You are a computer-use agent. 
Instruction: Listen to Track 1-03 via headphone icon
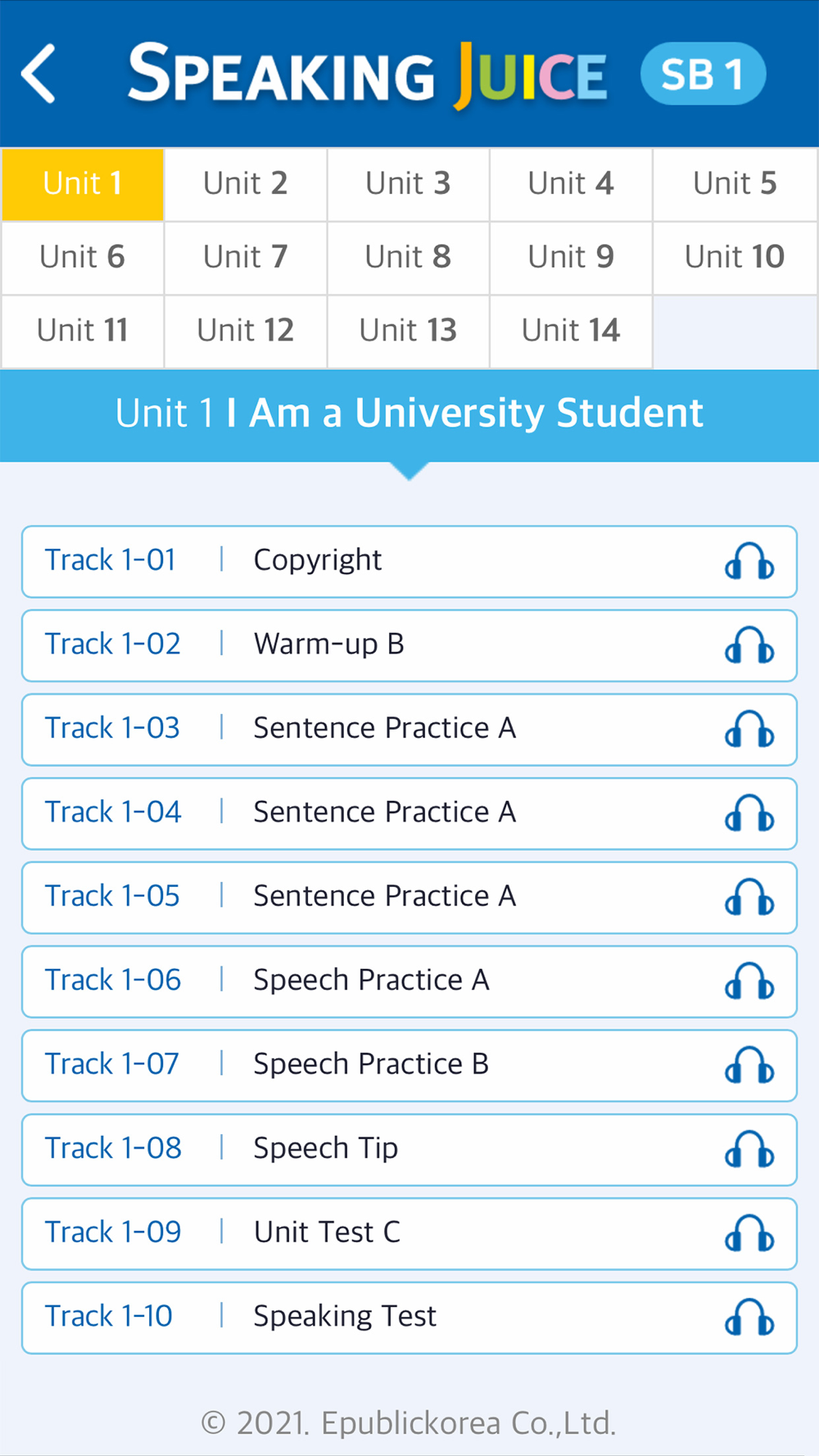click(x=749, y=729)
